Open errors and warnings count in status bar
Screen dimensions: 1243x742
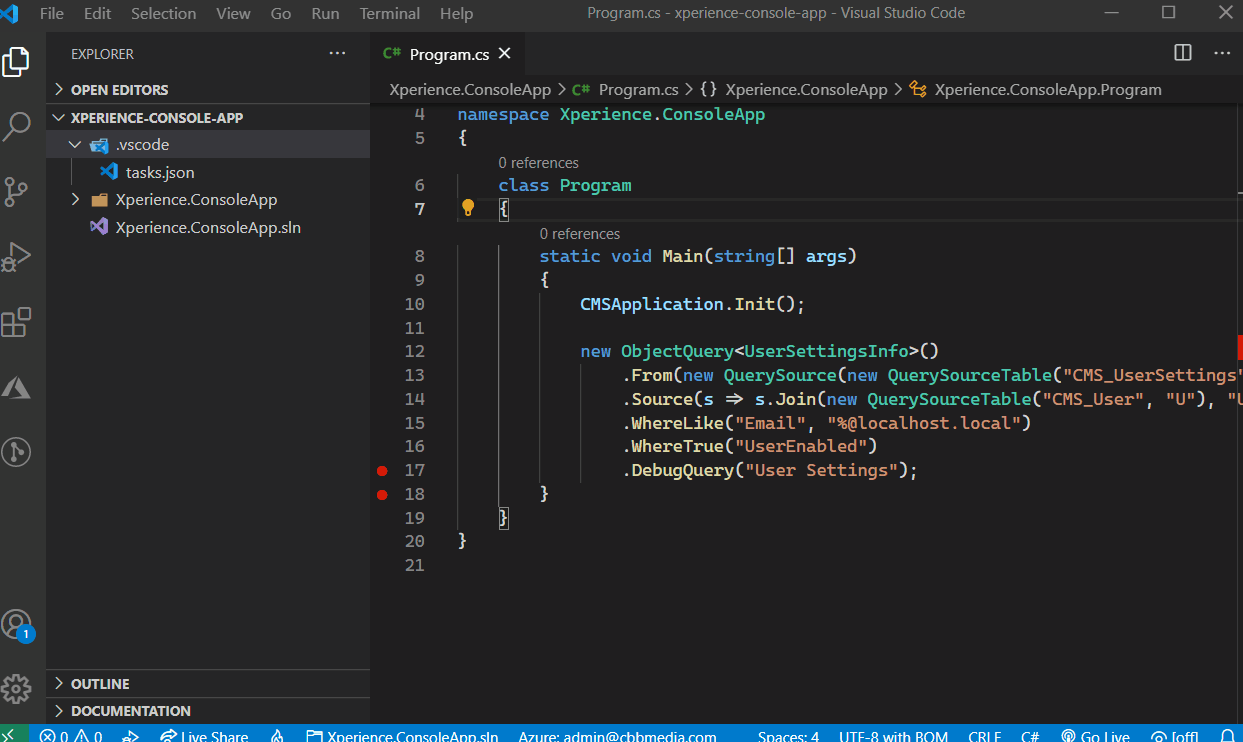70,736
